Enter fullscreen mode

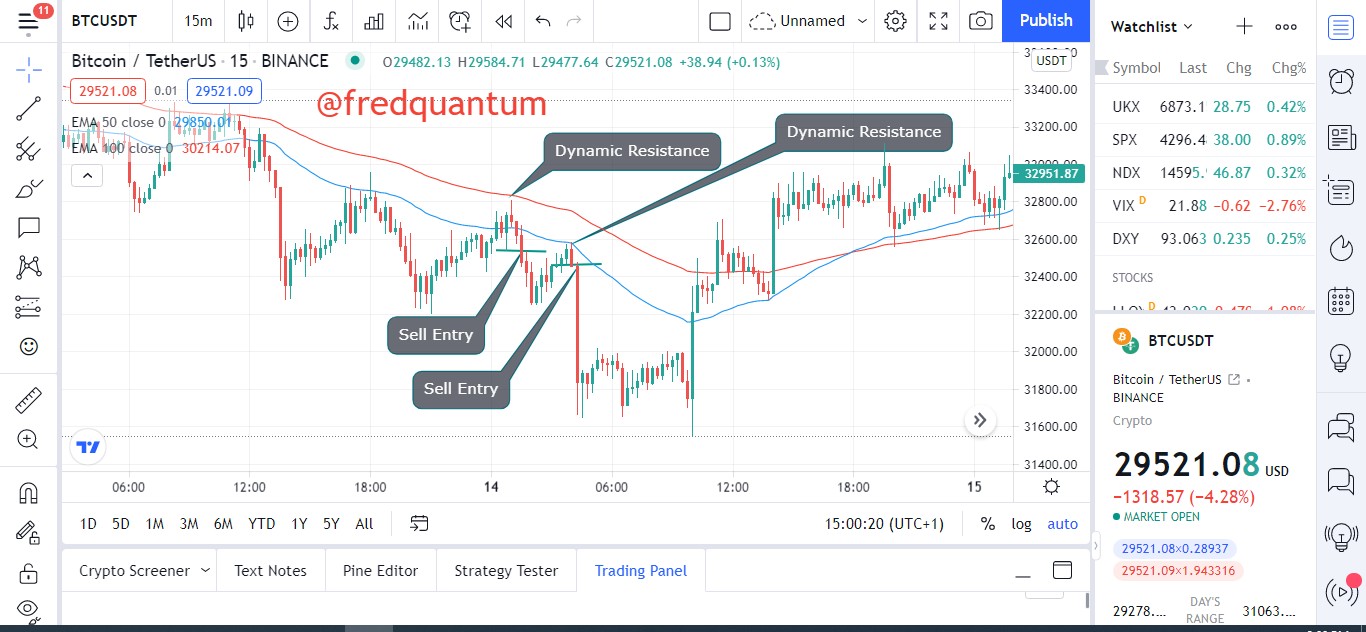pyautogui.click(x=938, y=21)
